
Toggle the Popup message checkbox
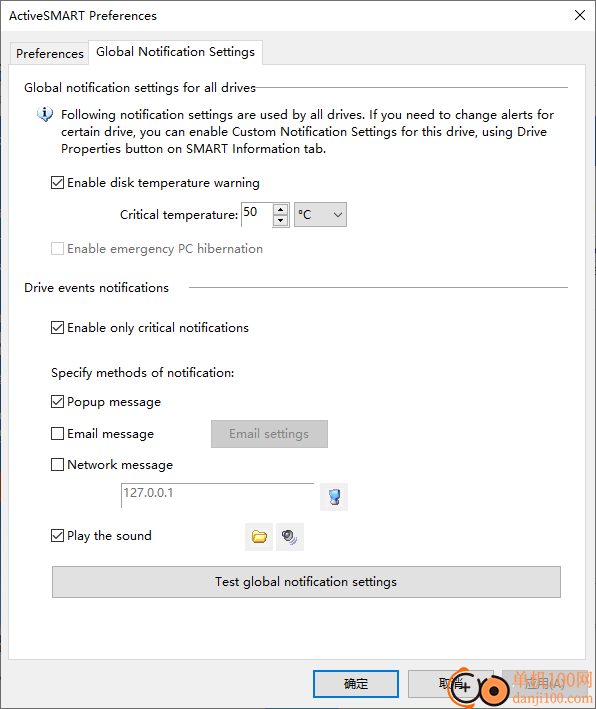tap(57, 402)
